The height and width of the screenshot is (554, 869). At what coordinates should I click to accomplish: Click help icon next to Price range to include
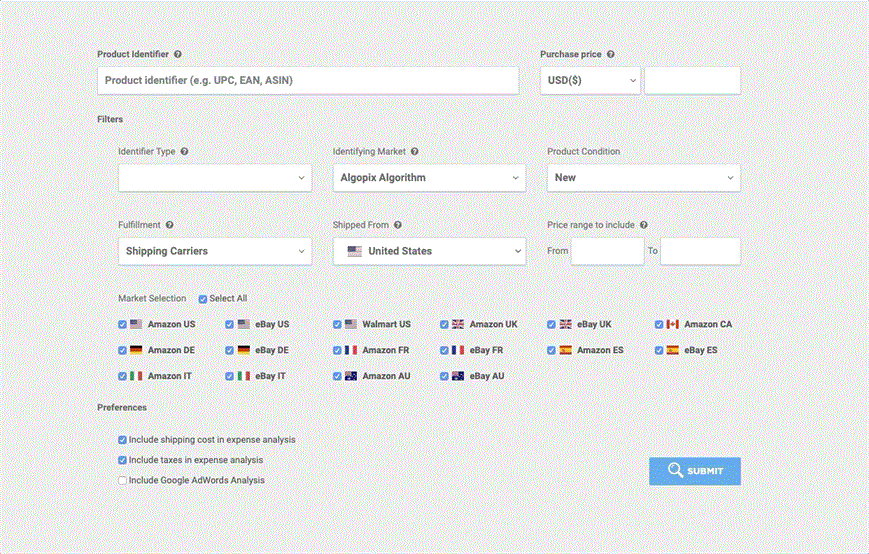click(644, 225)
